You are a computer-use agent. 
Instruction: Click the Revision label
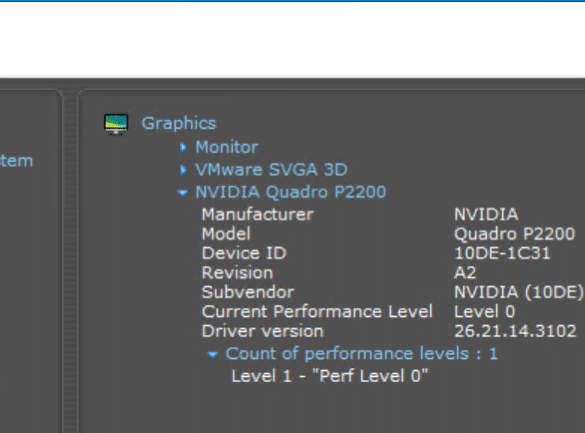point(237,273)
